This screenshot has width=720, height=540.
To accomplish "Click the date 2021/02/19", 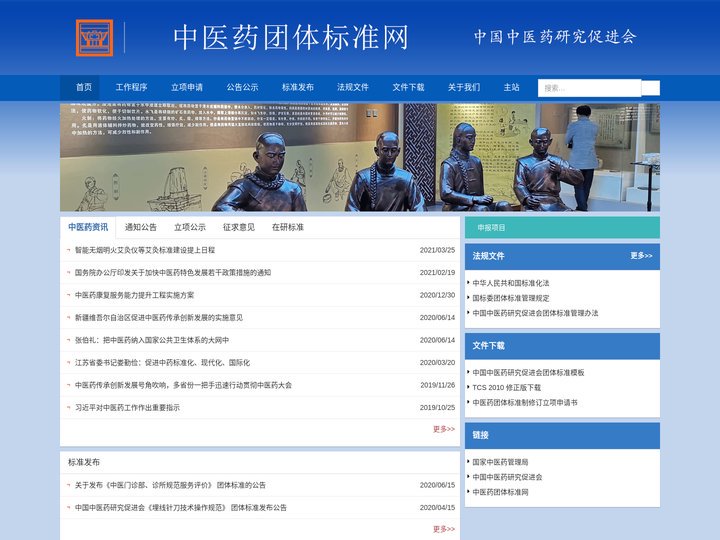I will pos(437,273).
